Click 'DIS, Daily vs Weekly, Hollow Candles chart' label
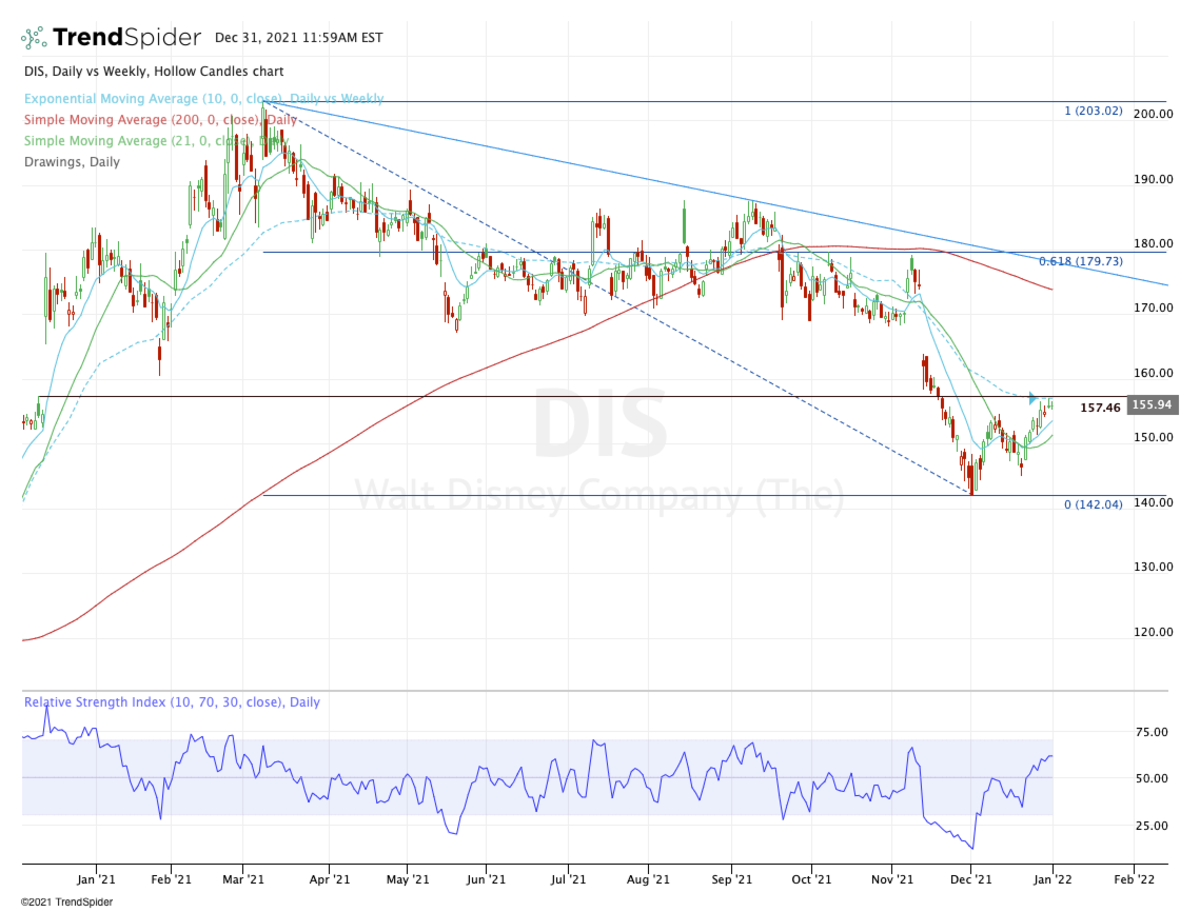Viewport: 1200px width, 912px height. (152, 72)
